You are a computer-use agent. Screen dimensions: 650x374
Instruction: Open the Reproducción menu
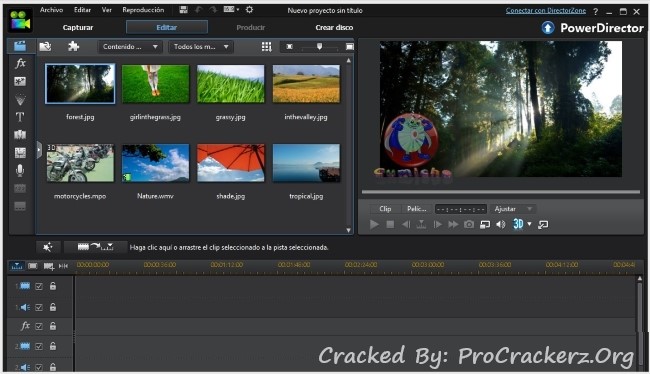coord(143,10)
